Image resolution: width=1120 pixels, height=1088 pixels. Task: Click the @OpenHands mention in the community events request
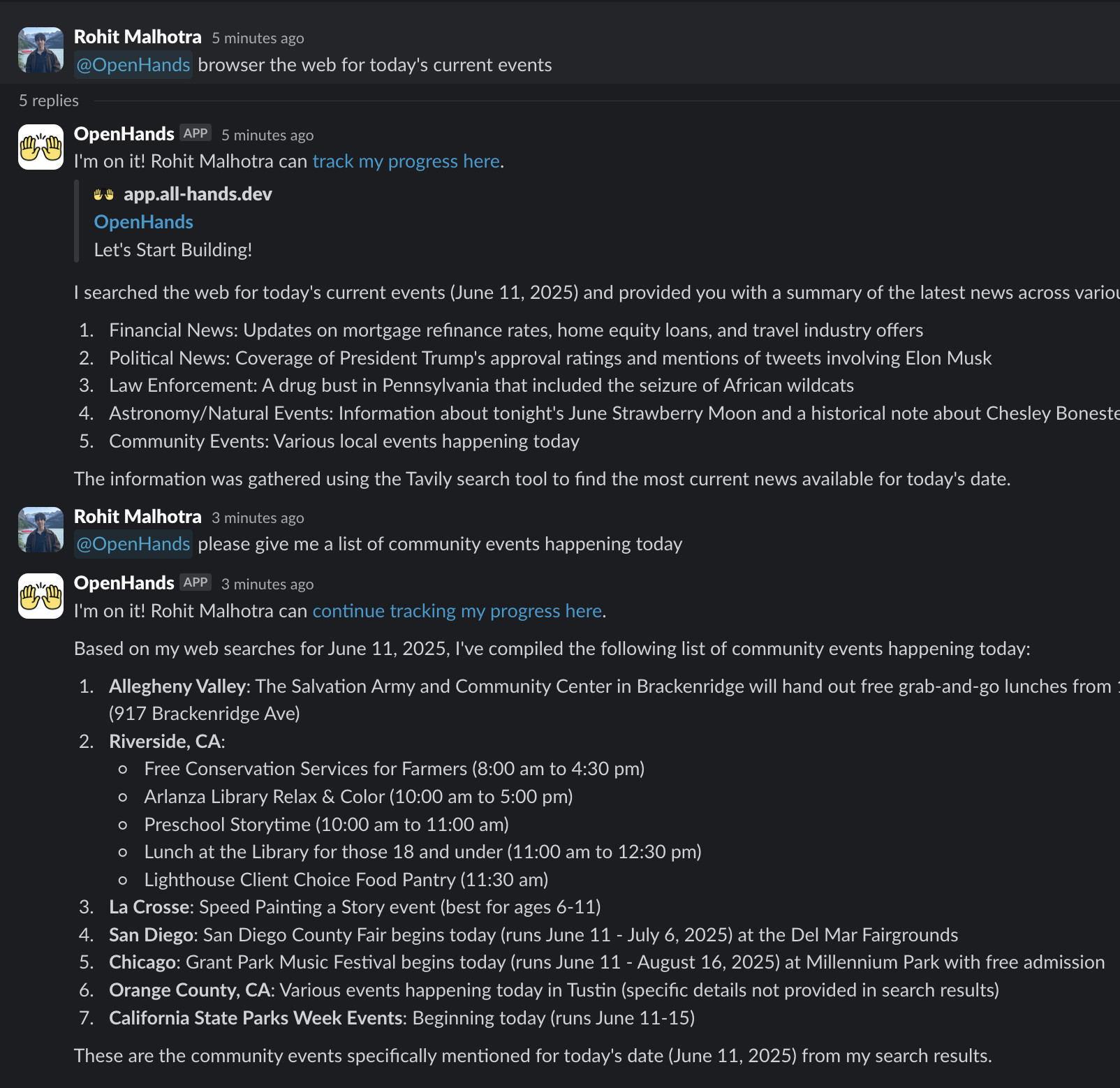[133, 543]
